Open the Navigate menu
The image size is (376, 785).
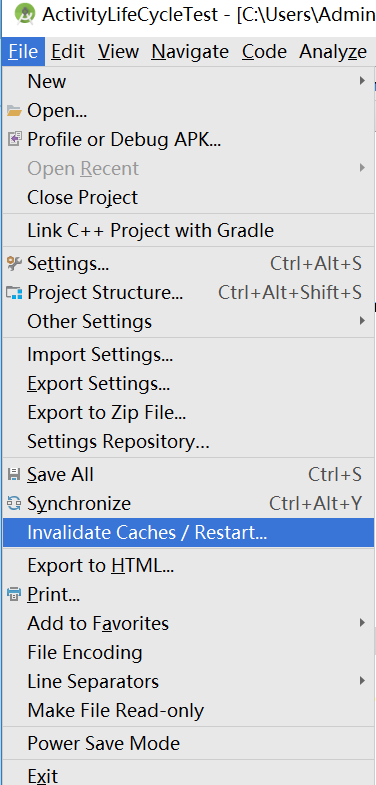point(190,52)
